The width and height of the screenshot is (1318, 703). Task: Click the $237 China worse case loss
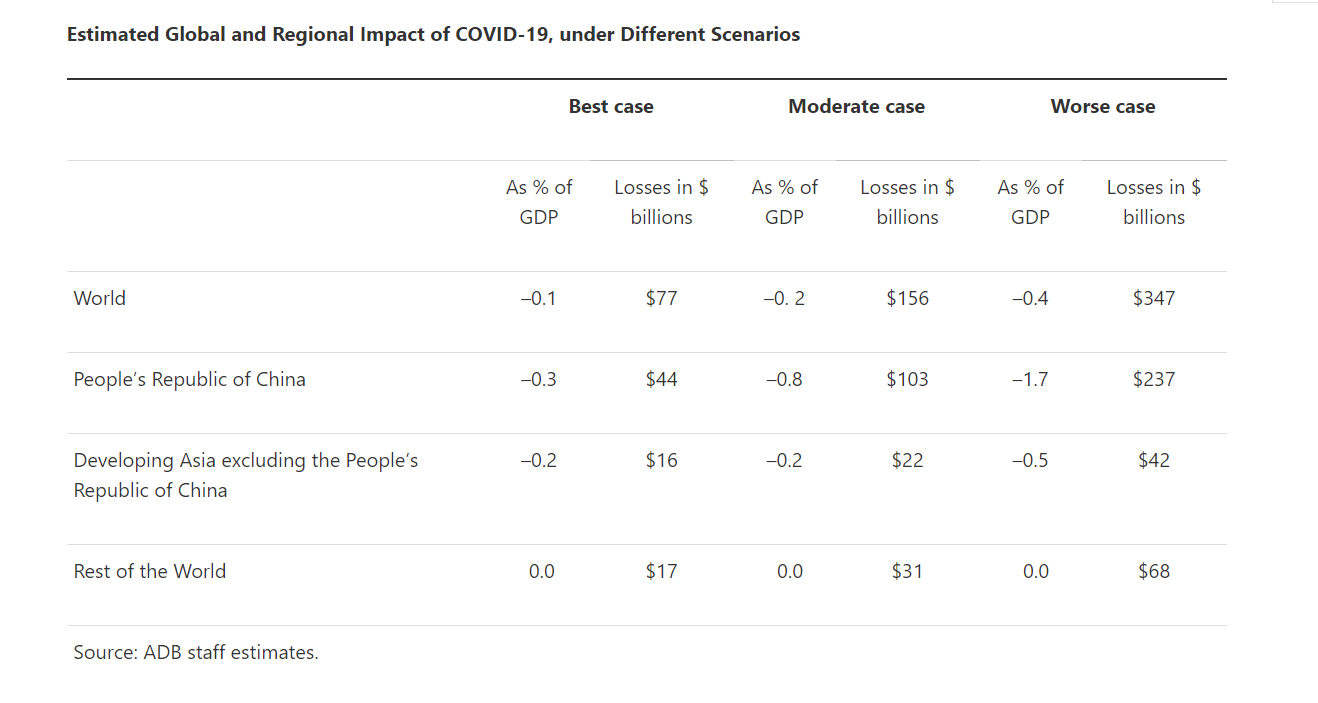click(1153, 379)
